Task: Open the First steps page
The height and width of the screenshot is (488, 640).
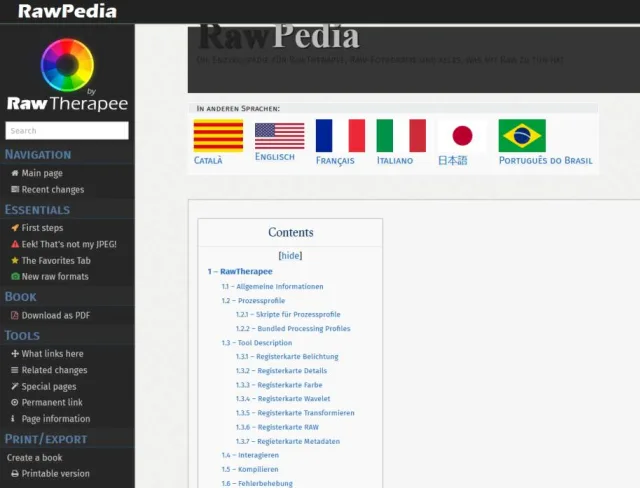Action: [x=42, y=228]
